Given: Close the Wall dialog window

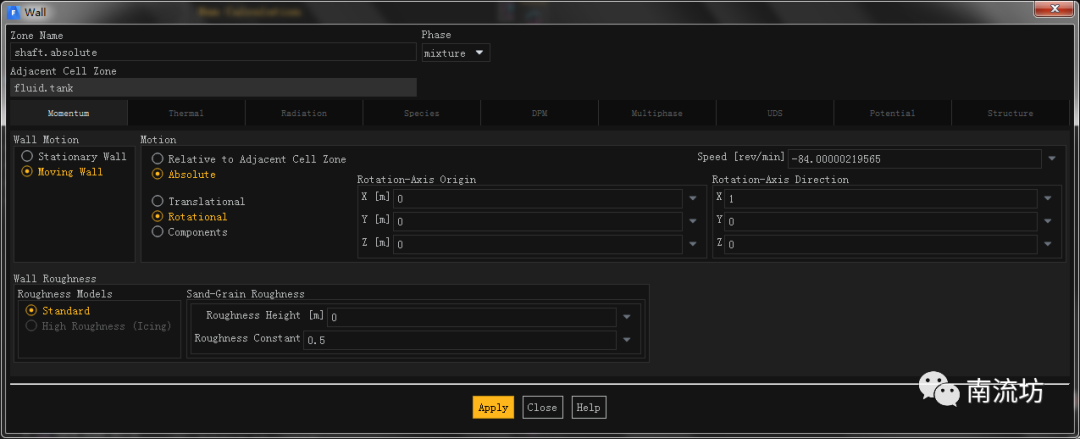Looking at the screenshot, I should (1055, 8).
